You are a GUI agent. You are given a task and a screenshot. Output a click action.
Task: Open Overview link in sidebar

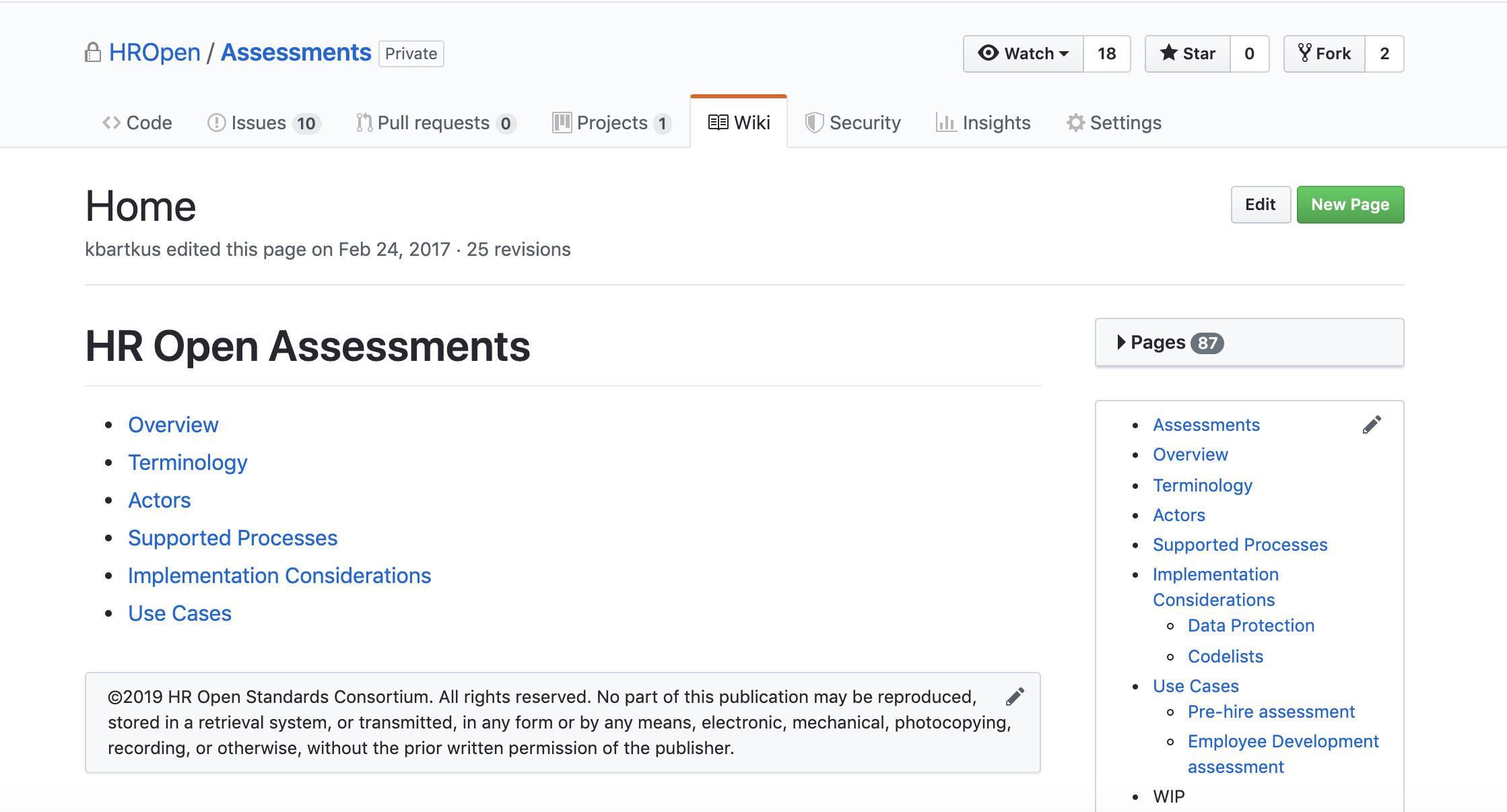coord(1191,454)
